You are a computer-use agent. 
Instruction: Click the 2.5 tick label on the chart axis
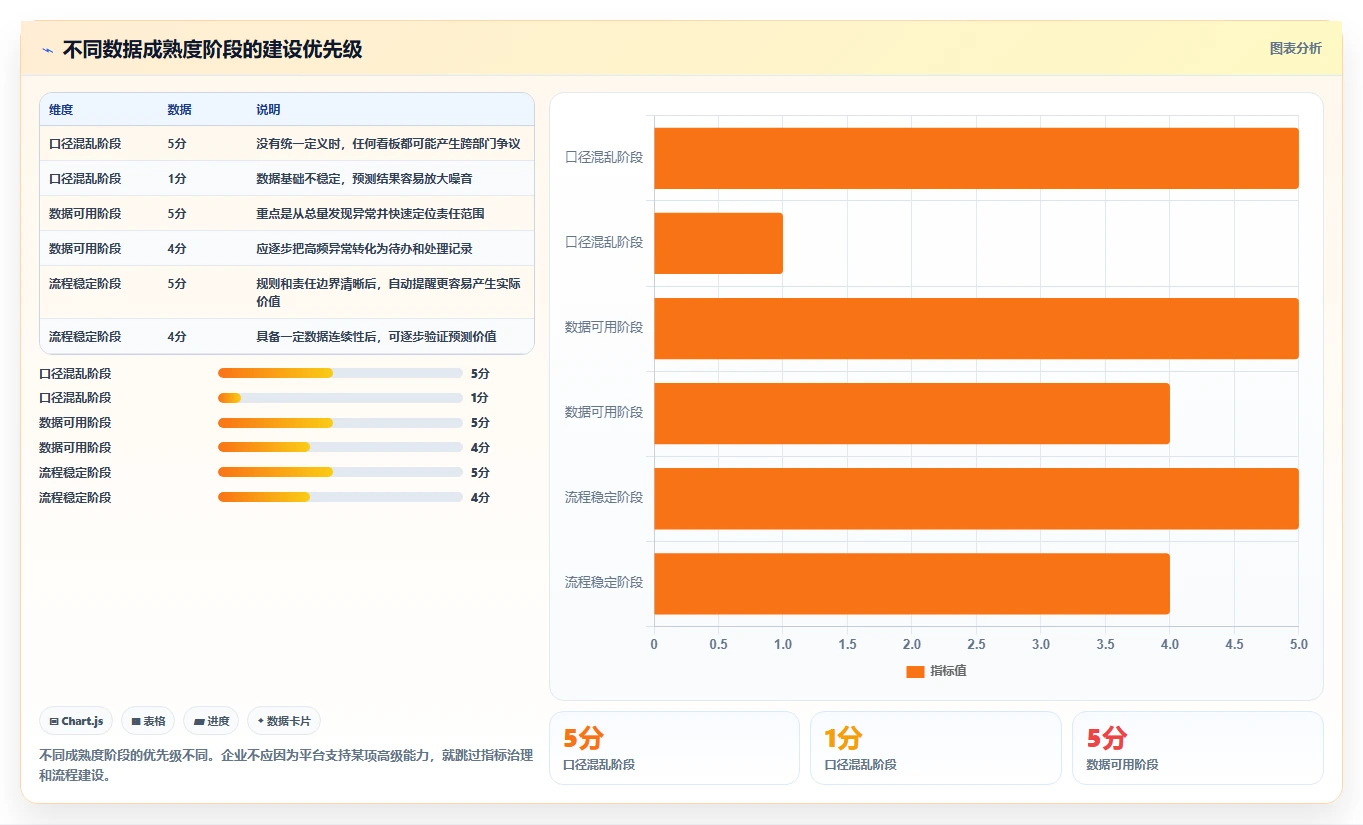(976, 645)
